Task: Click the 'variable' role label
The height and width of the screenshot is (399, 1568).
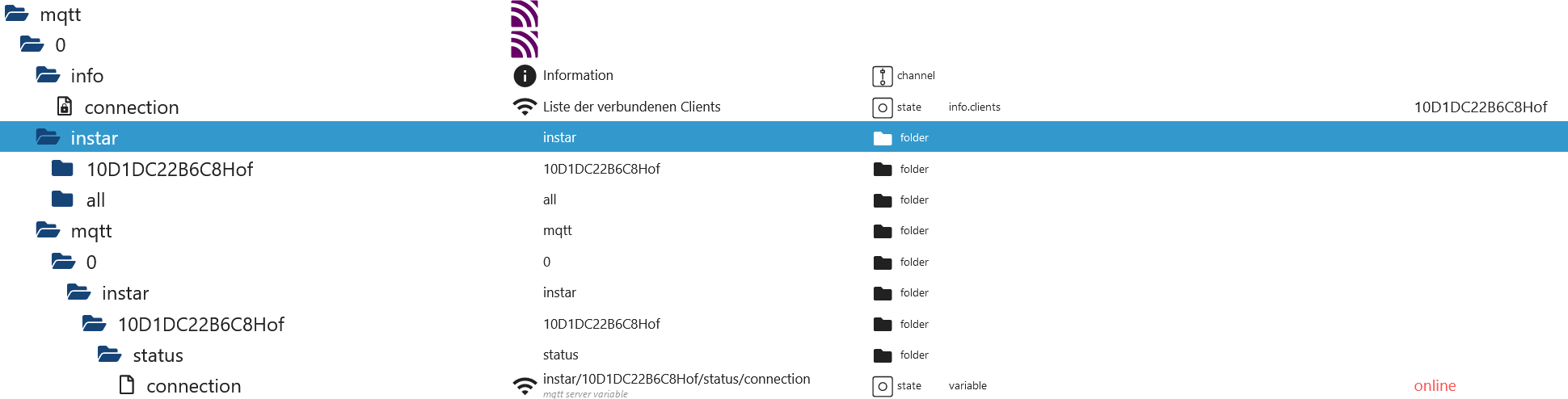Action: coord(967,386)
